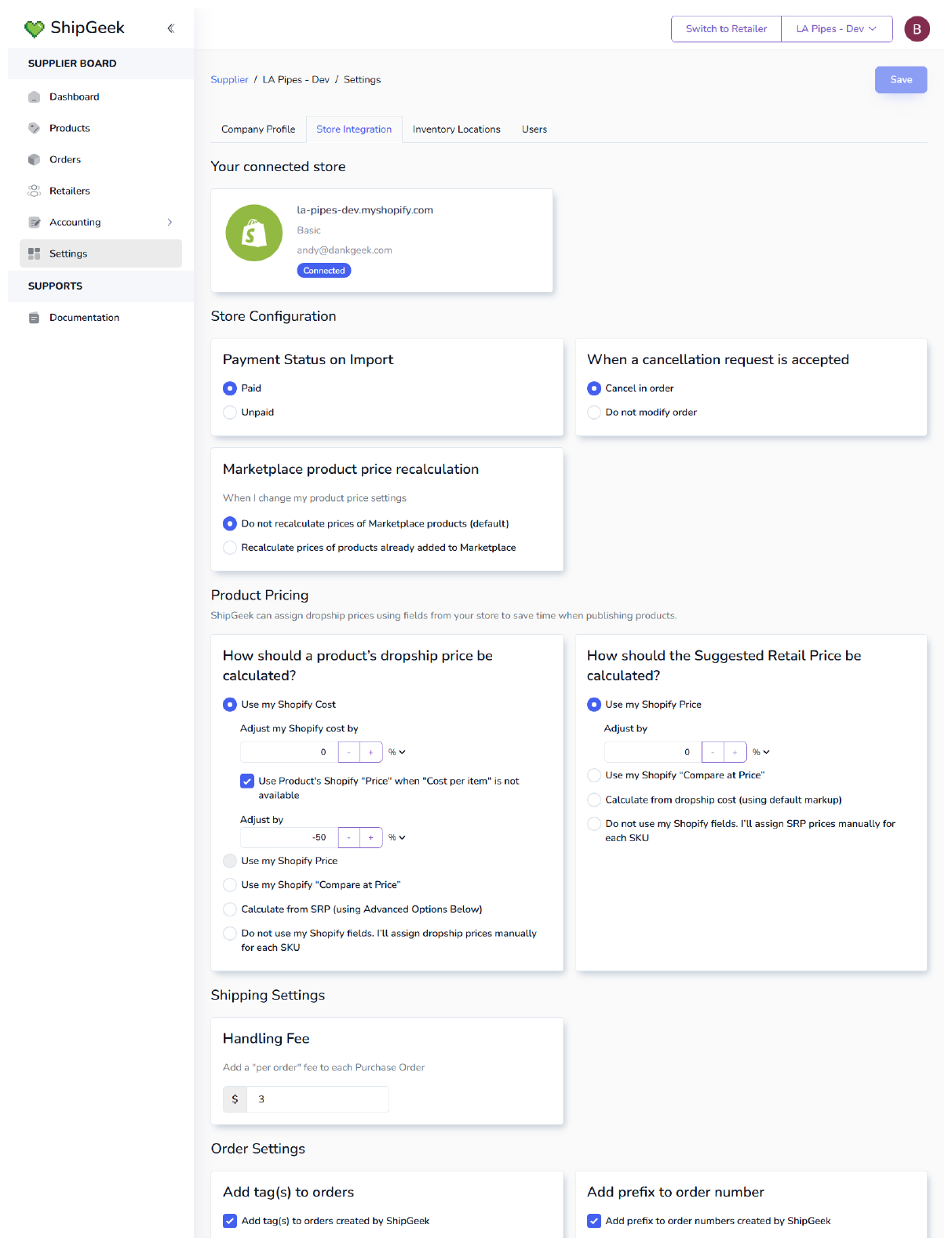Select dropship Use my Shopify Price

[230, 861]
